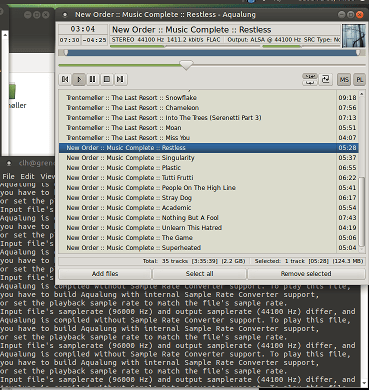Viewport: 369px width, 390px height.
Task: Open the Select all menu button
Action: pos(199,274)
